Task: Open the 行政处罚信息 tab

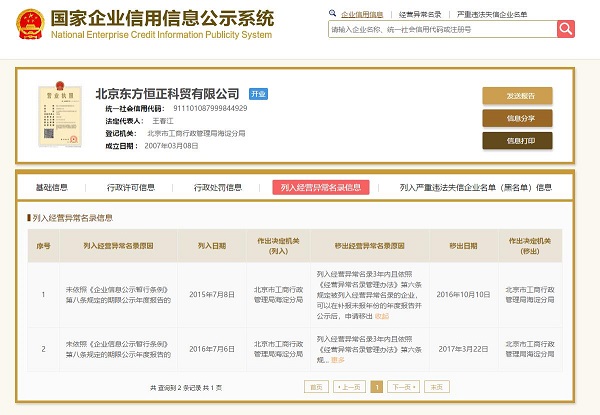Action: tap(217, 187)
